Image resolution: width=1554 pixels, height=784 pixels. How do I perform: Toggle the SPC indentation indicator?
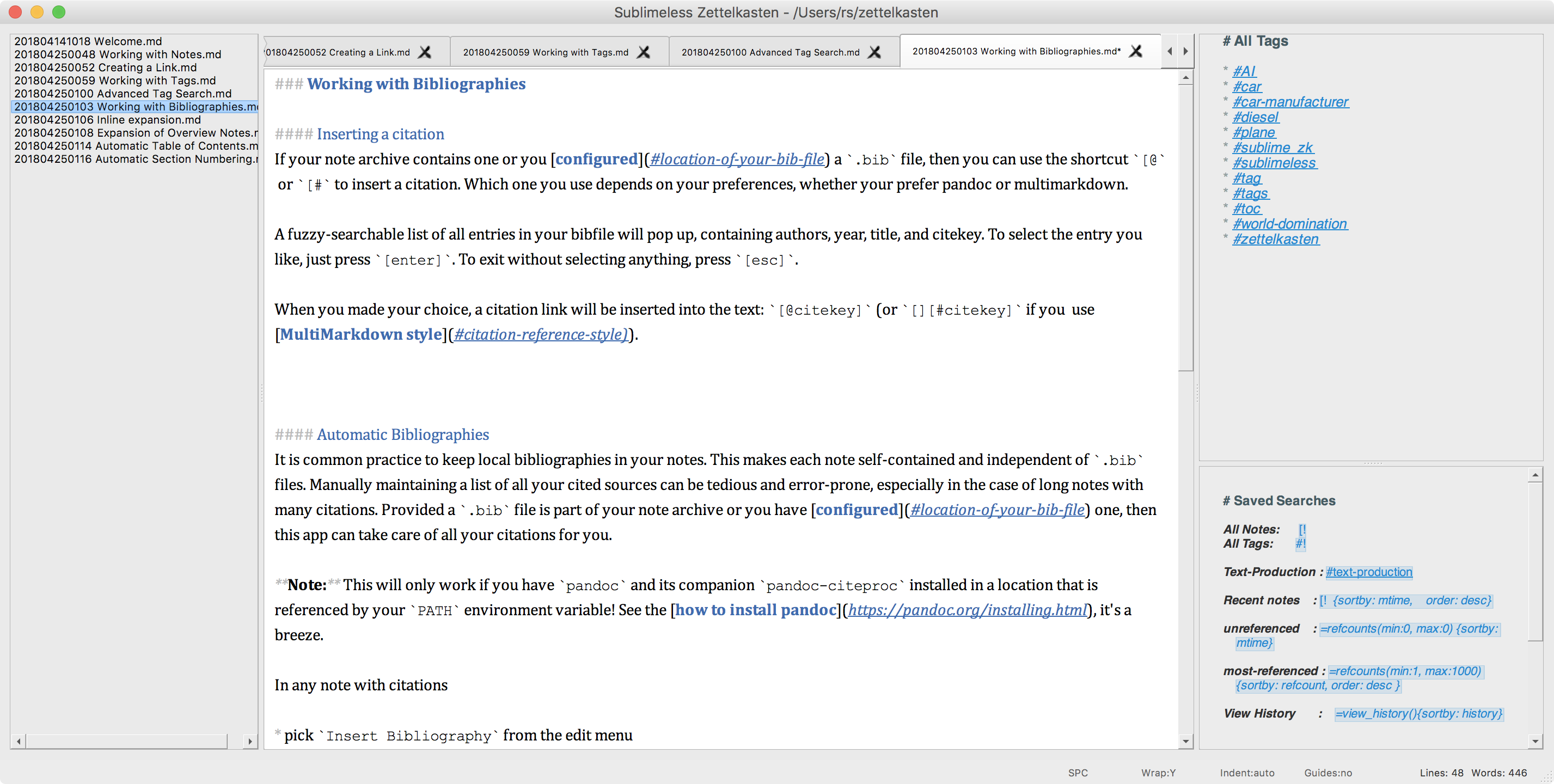coord(1078,773)
